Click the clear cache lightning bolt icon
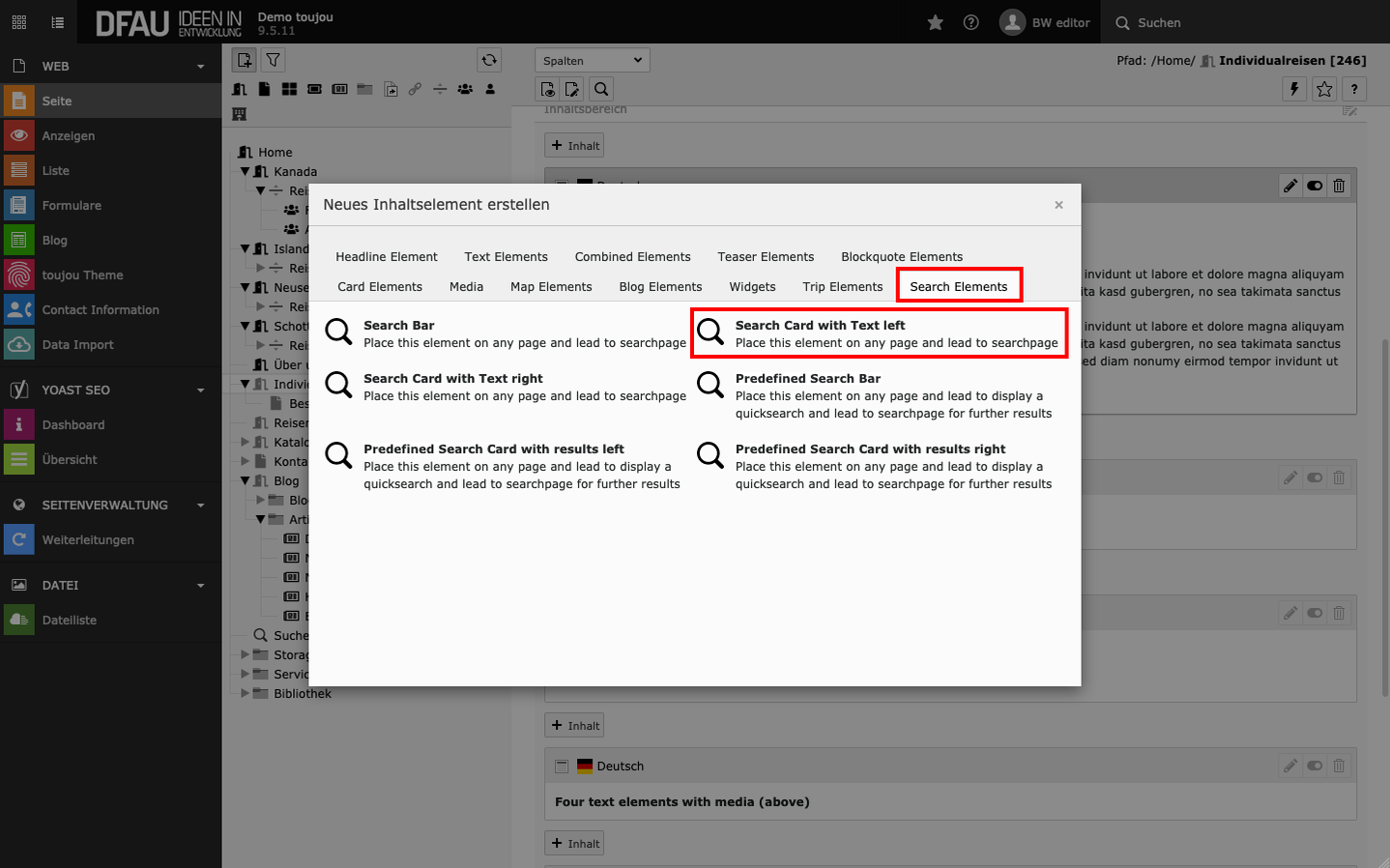Screen dimensions: 1390x868 (x=1294, y=89)
